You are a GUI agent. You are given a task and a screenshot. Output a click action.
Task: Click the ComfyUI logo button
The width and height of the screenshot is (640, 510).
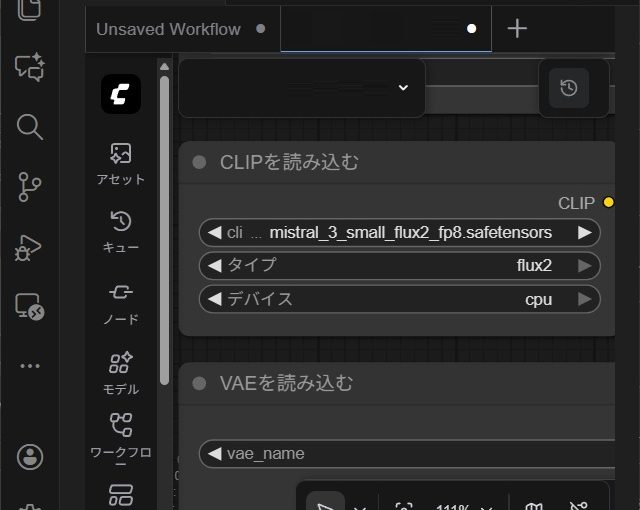121,94
